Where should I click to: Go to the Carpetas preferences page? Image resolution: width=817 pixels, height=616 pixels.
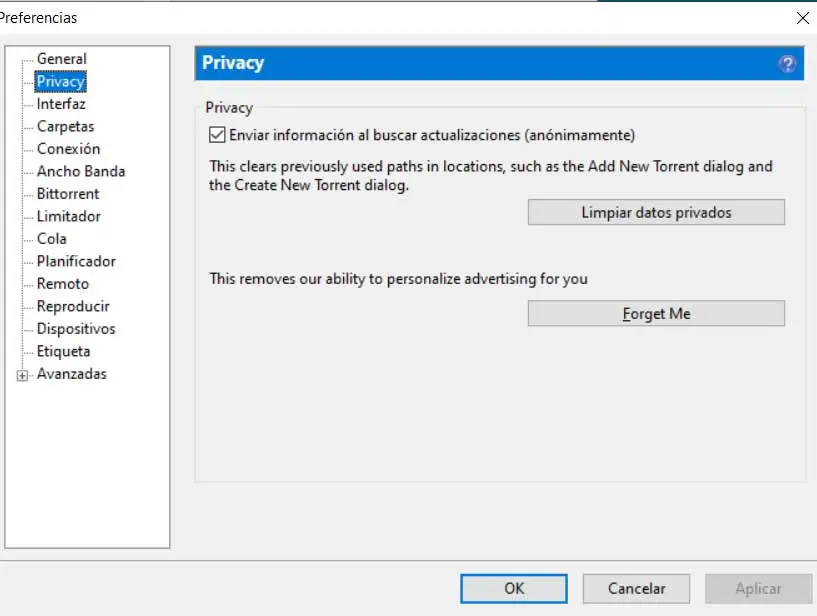pyautogui.click(x=65, y=126)
